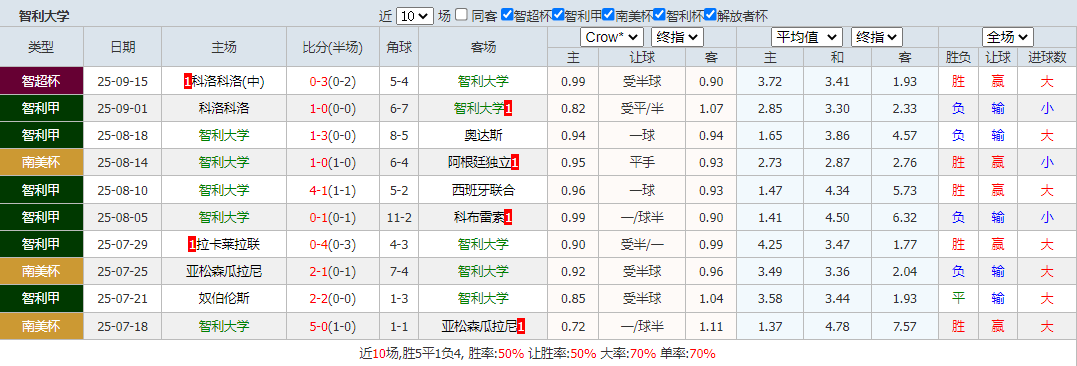Click home team 奴伯伦斯
Image resolution: width=1077 pixels, height=366 pixels.
click(224, 299)
